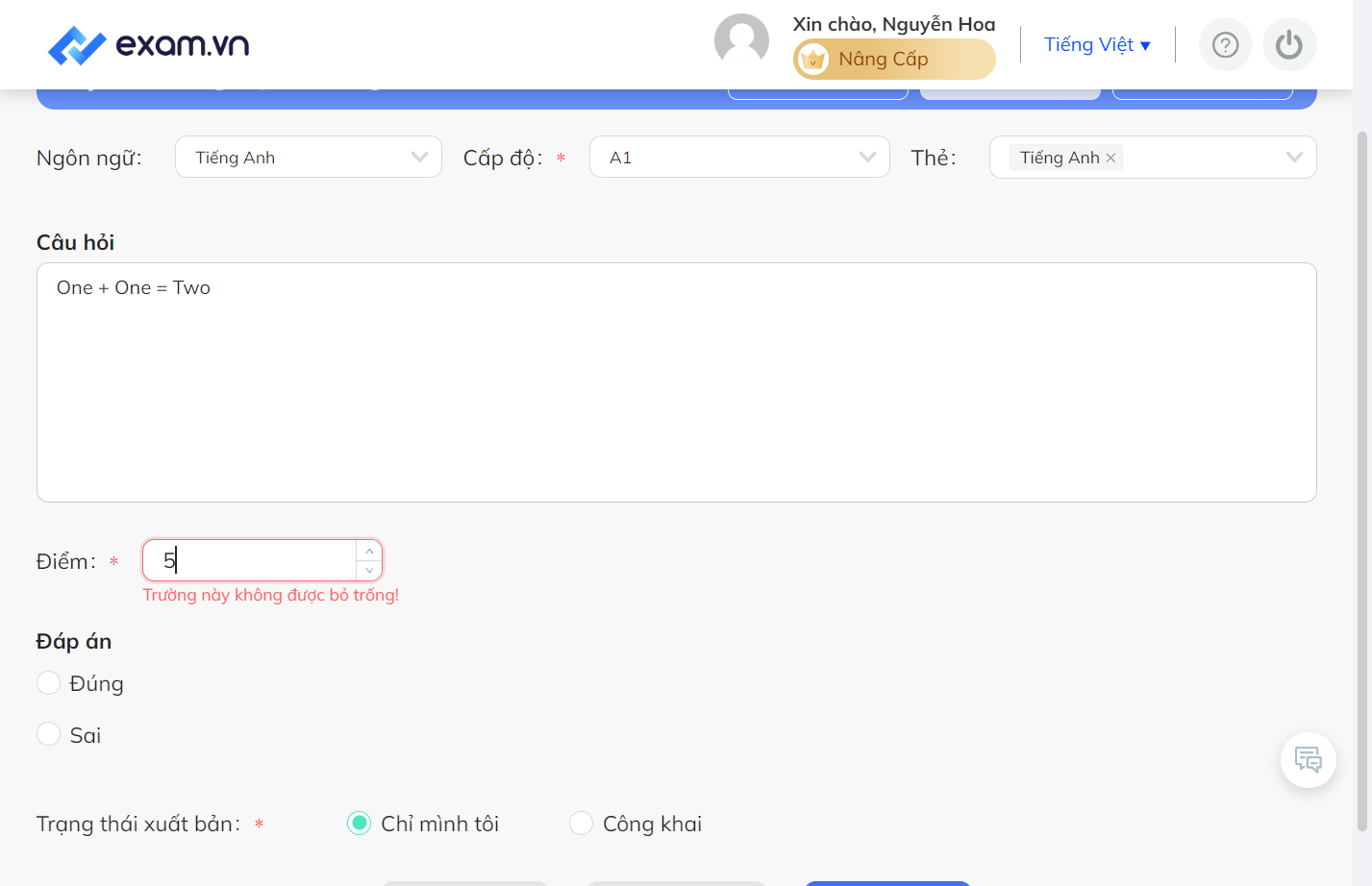Select Công khai publish status
The height and width of the screenshot is (886, 1372).
581,824
